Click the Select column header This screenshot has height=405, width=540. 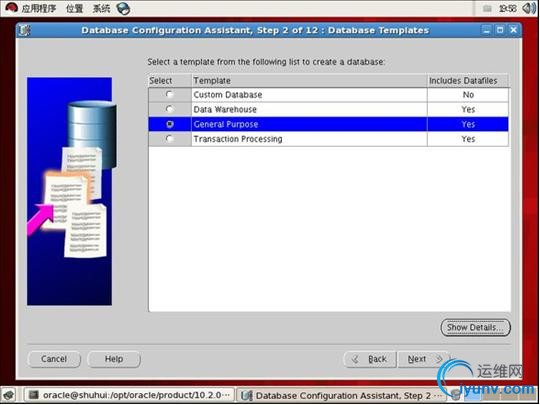pos(170,81)
